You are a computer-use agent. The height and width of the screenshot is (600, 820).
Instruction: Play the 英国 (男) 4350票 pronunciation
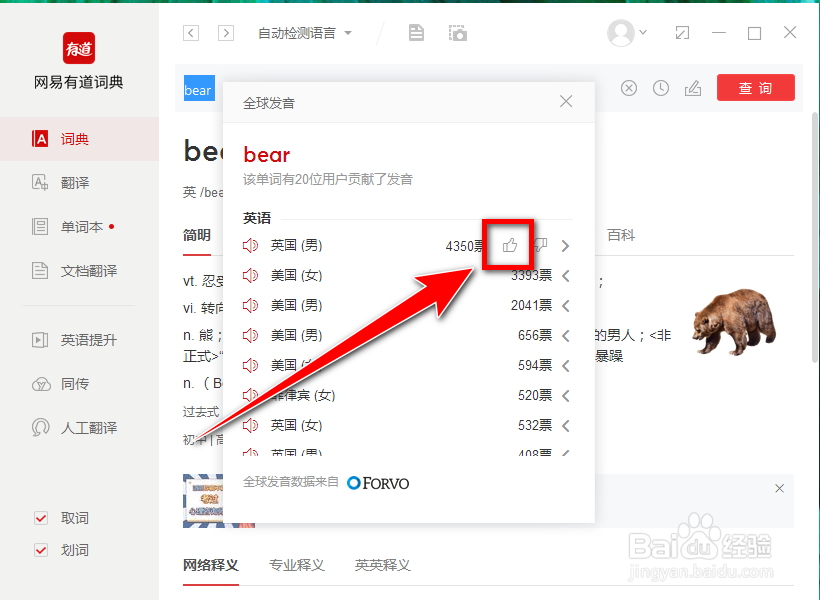[250, 245]
